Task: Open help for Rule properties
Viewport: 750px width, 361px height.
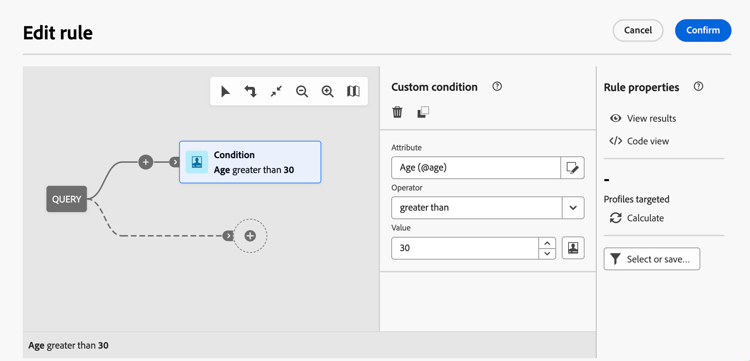Action: click(698, 87)
